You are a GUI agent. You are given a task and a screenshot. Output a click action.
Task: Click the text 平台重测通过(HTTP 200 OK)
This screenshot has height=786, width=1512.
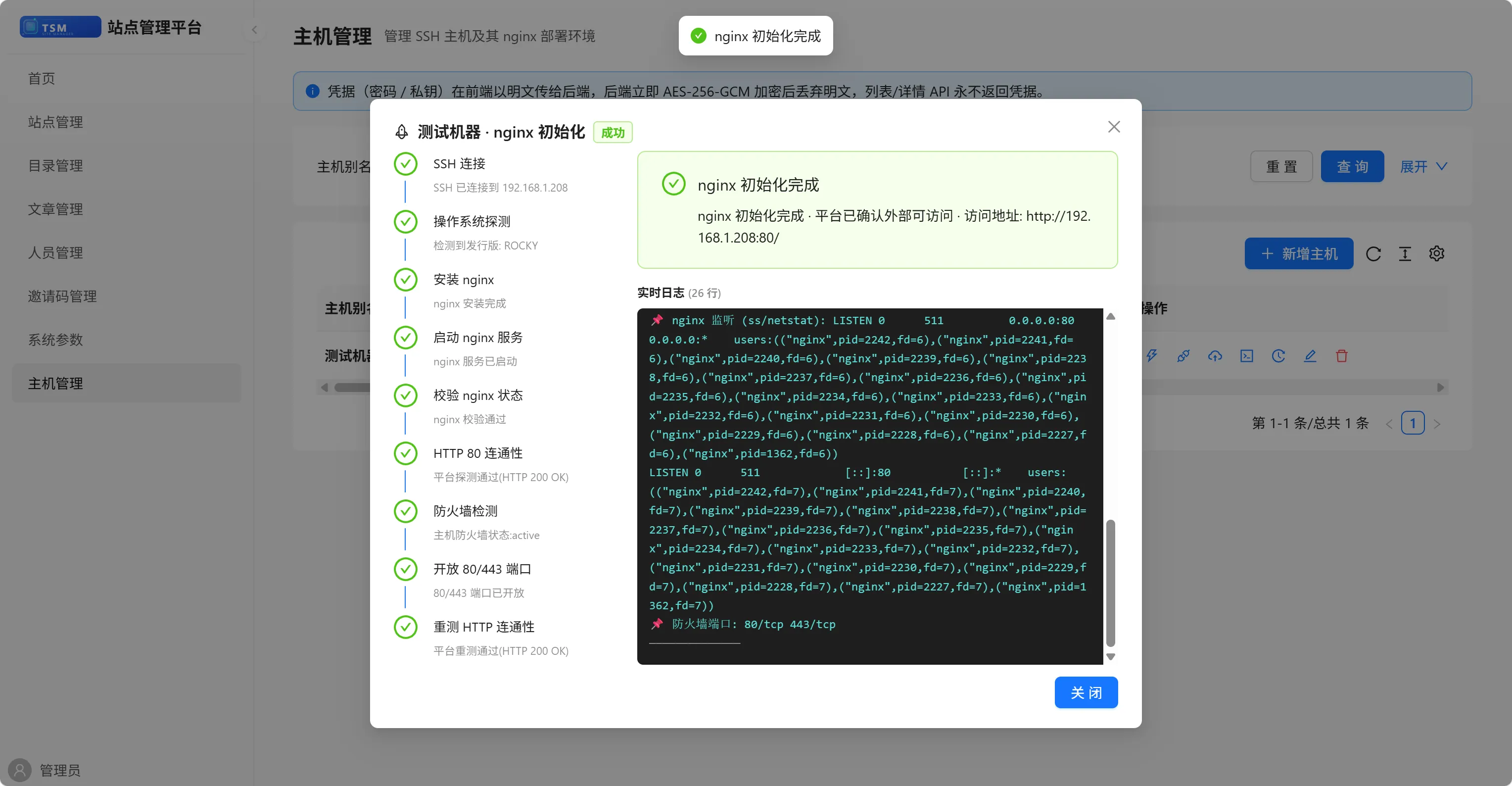(501, 651)
